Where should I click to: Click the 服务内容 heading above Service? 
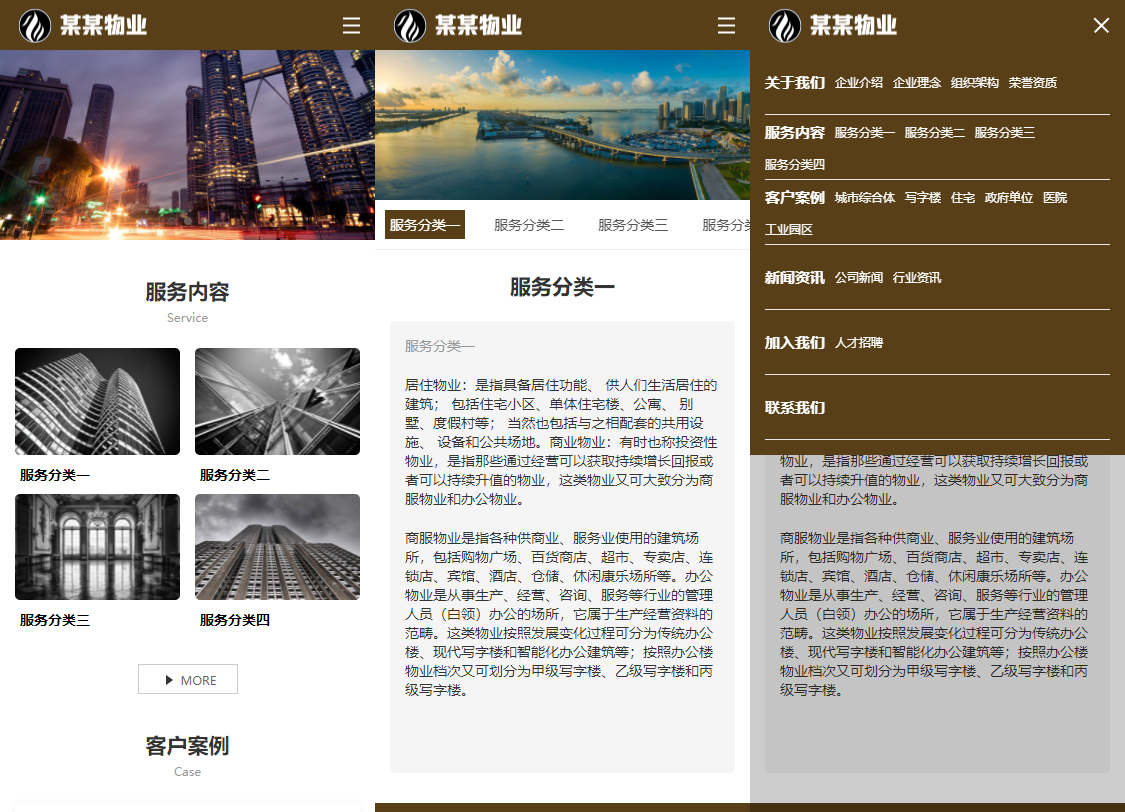point(187,292)
